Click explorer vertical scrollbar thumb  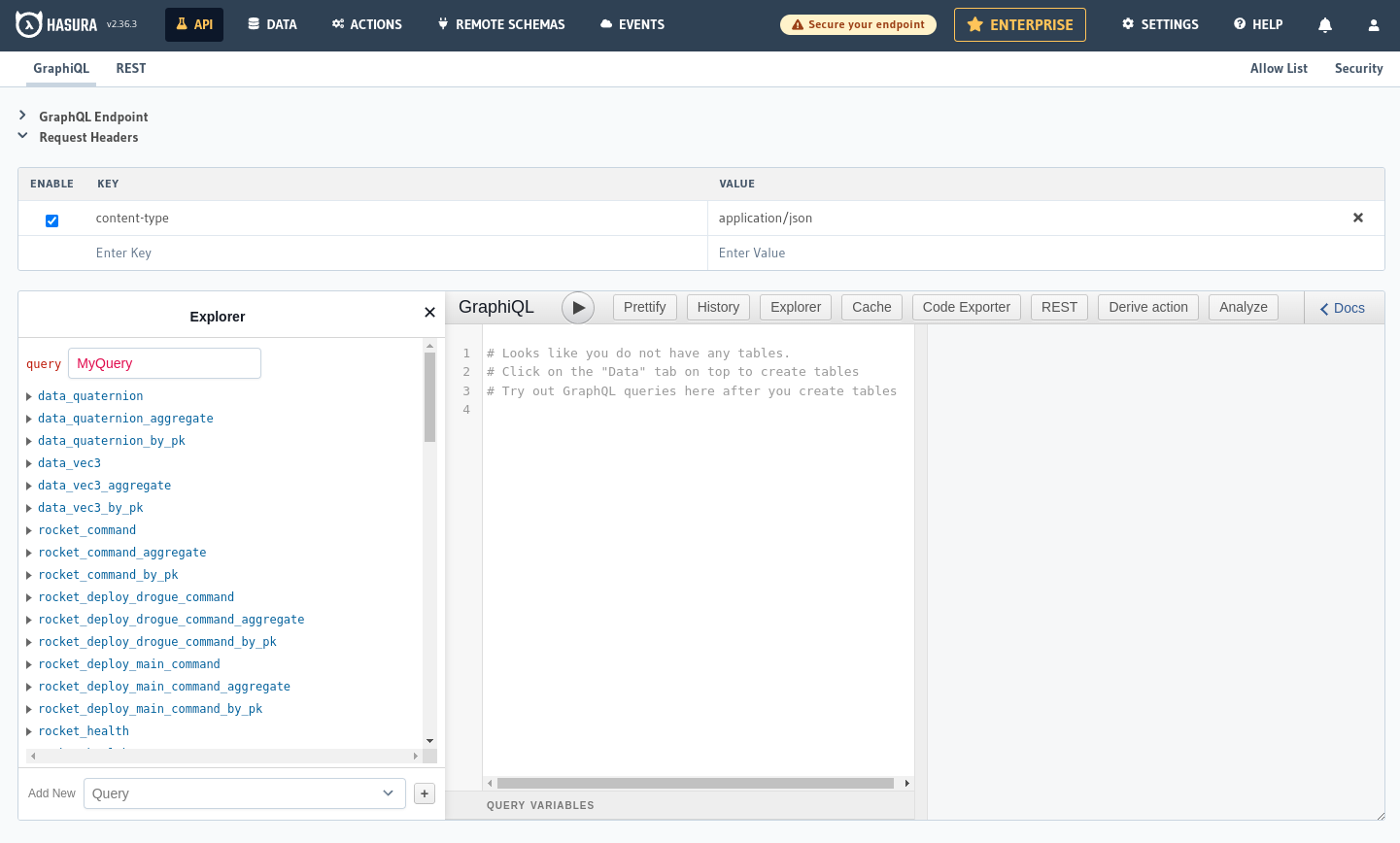[x=429, y=396]
